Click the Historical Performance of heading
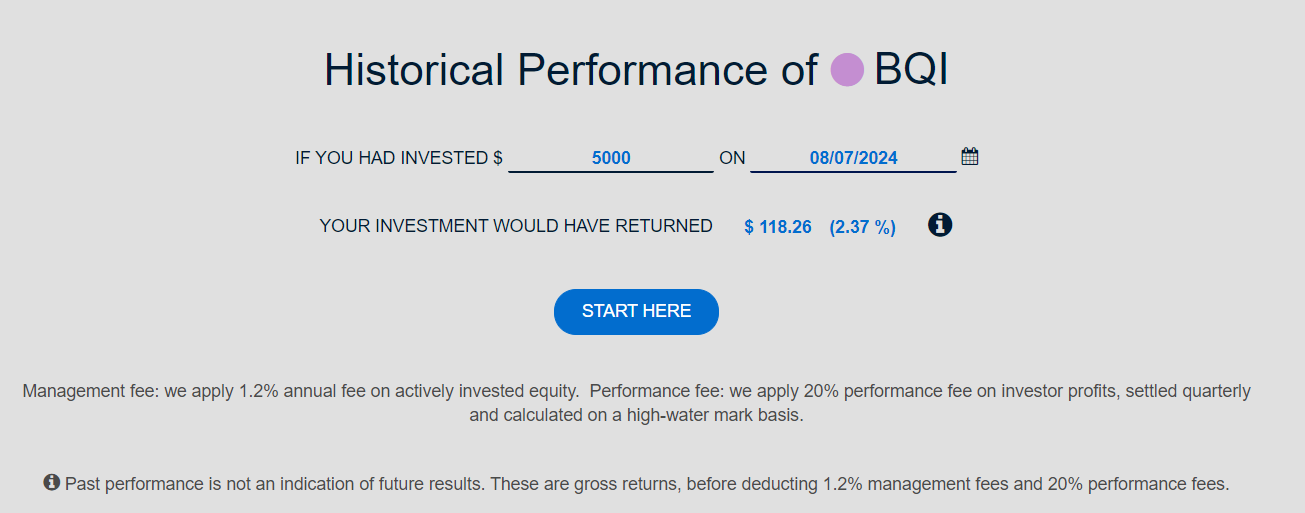The image size is (1305, 513). (x=570, y=71)
